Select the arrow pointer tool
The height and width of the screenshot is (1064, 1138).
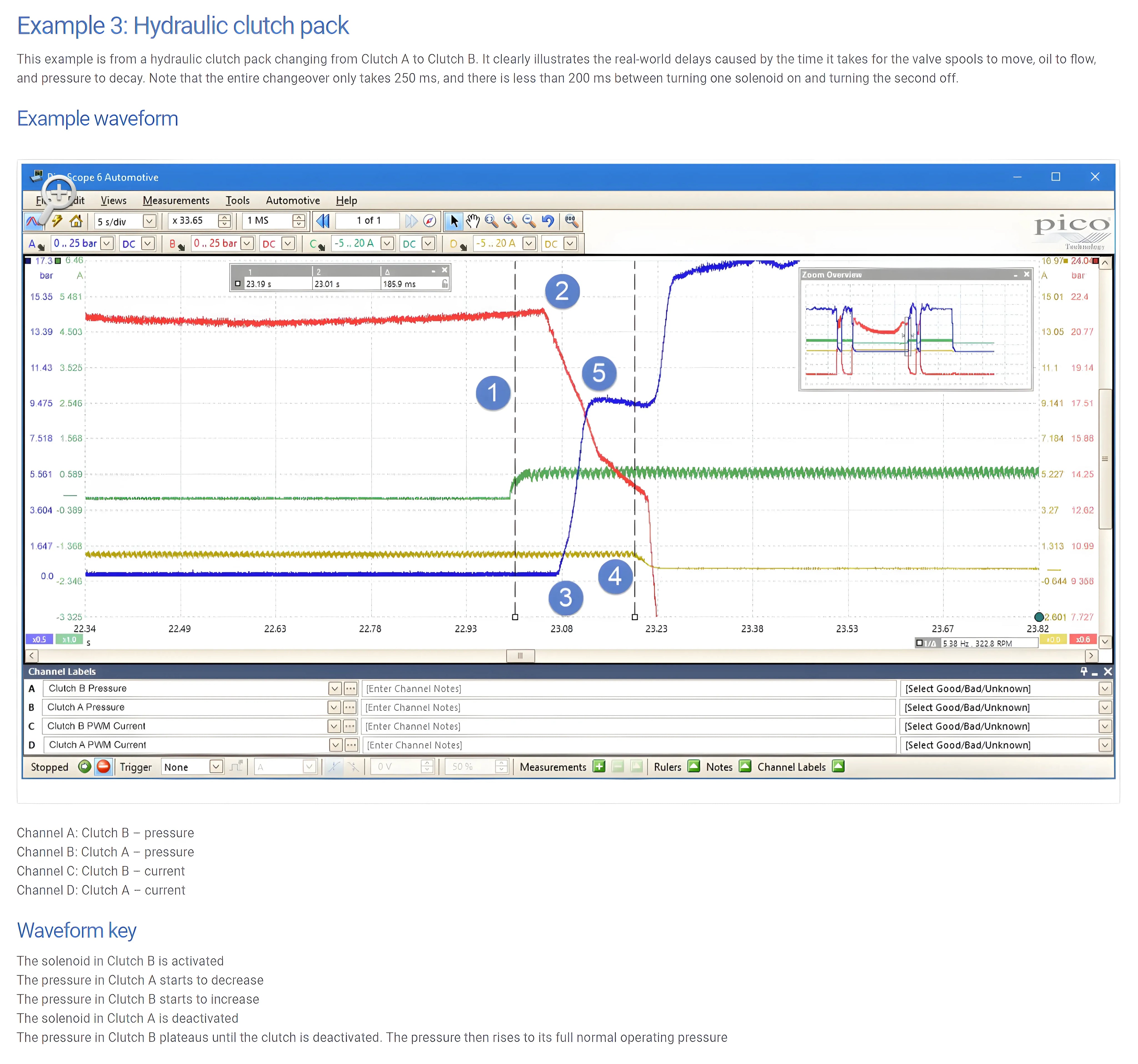[454, 221]
